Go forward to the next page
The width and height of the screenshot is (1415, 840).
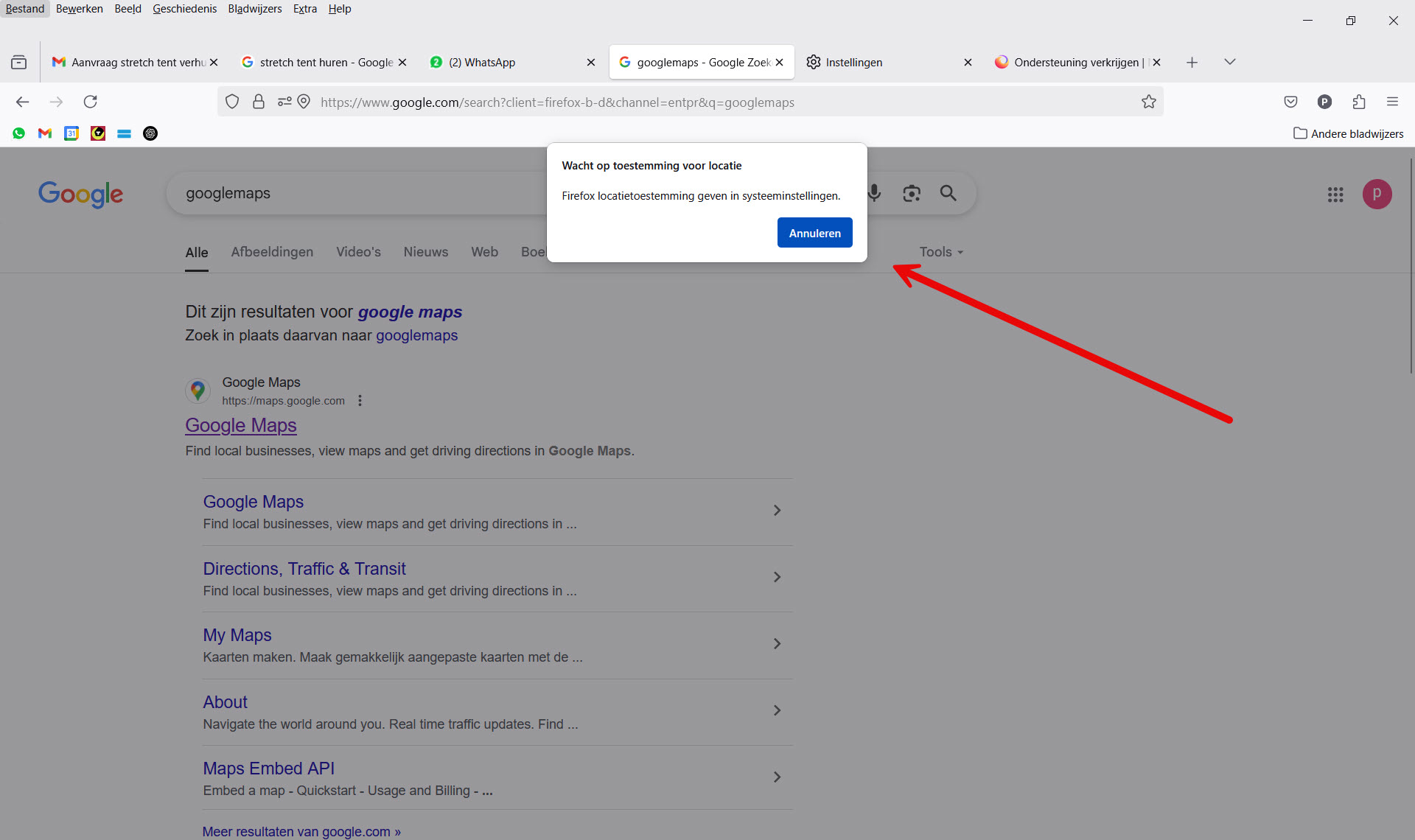[x=56, y=102]
